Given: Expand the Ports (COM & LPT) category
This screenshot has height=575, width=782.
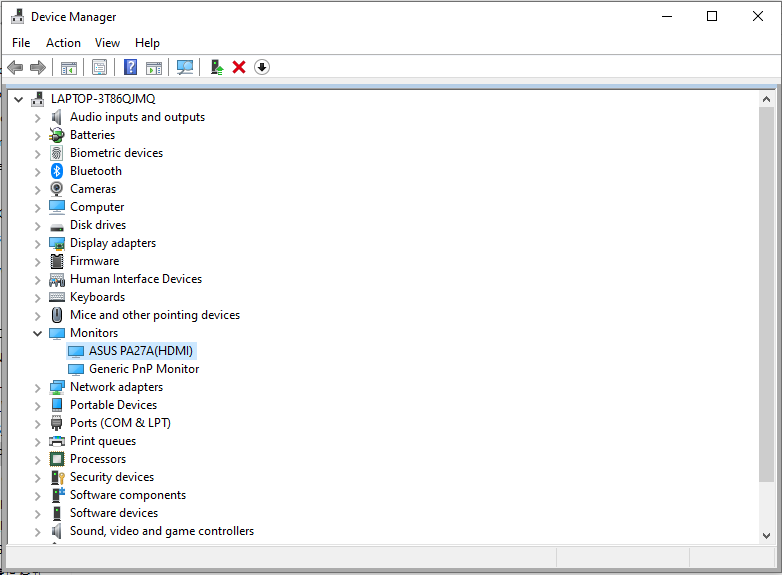Looking at the screenshot, I should click(37, 423).
